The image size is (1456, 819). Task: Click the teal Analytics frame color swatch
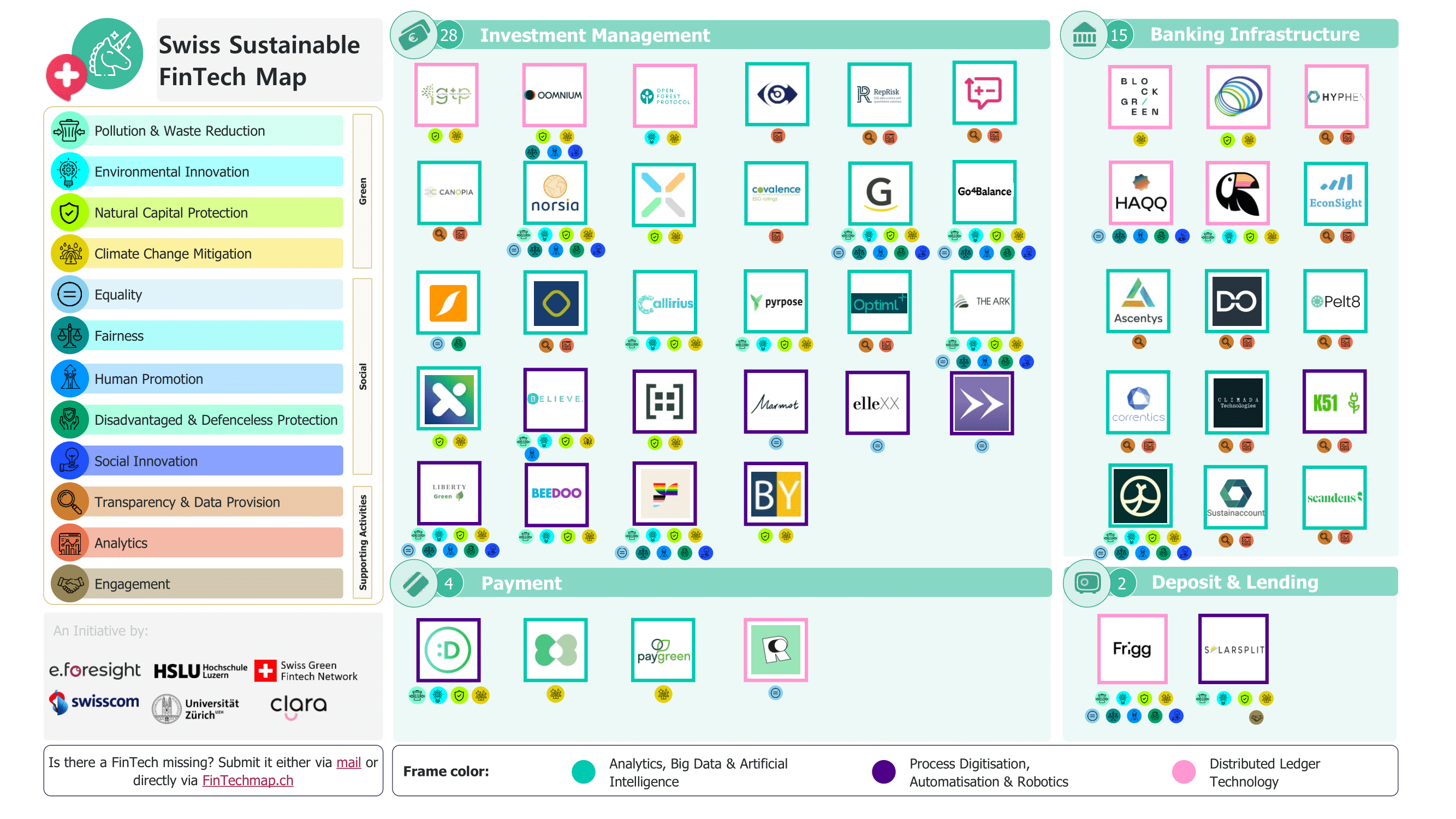[x=583, y=771]
